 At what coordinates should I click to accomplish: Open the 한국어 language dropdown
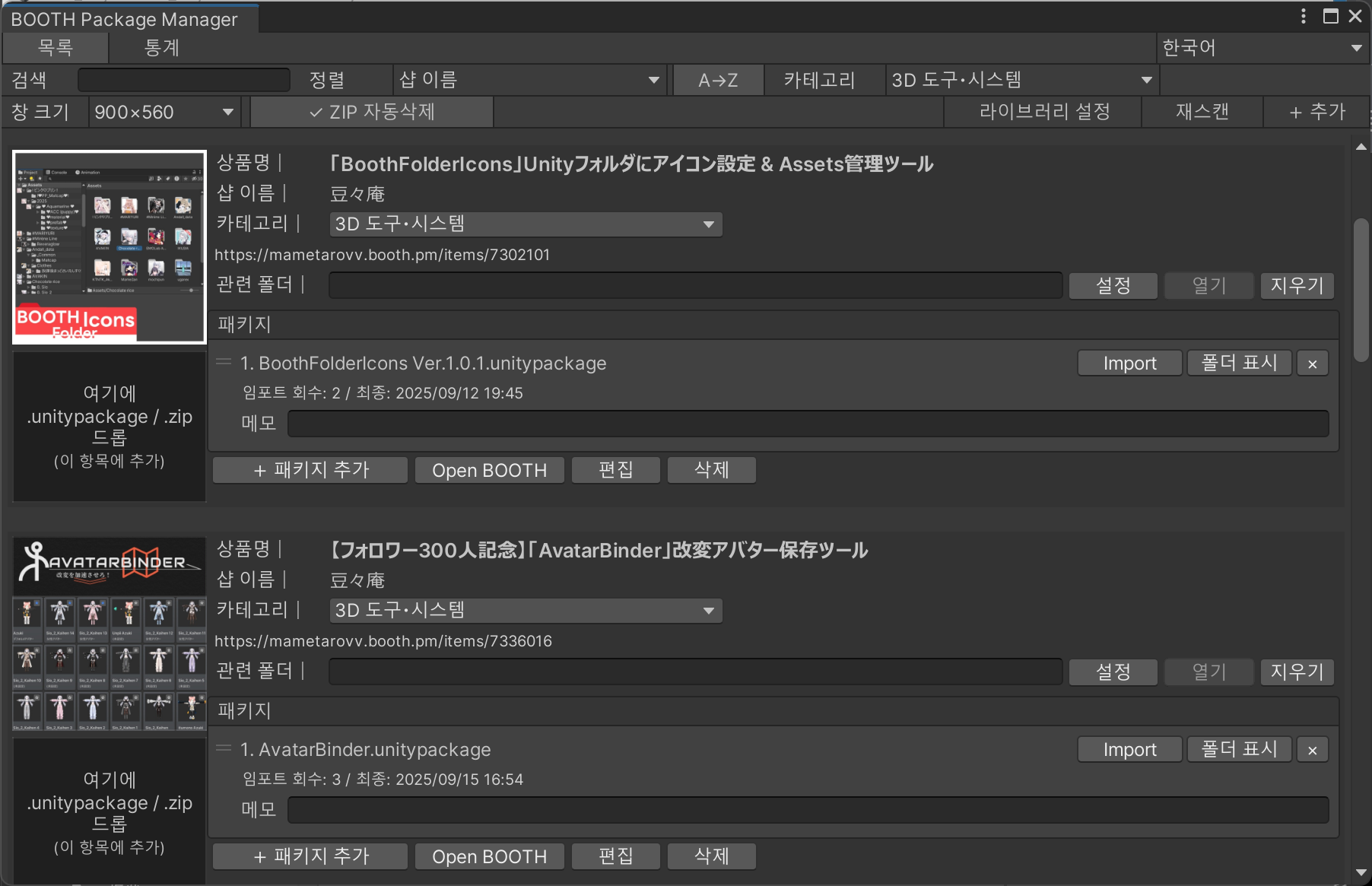(1263, 47)
